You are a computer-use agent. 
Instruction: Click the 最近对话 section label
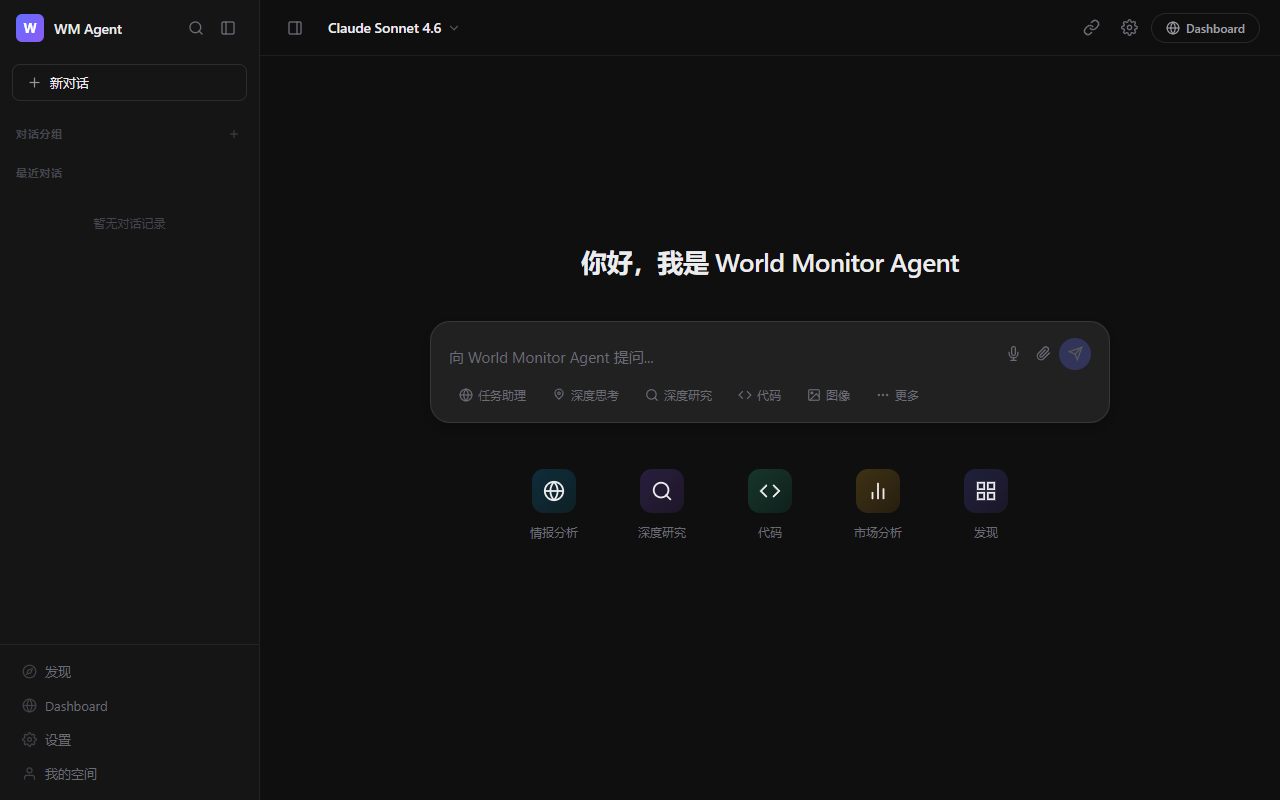coord(39,173)
